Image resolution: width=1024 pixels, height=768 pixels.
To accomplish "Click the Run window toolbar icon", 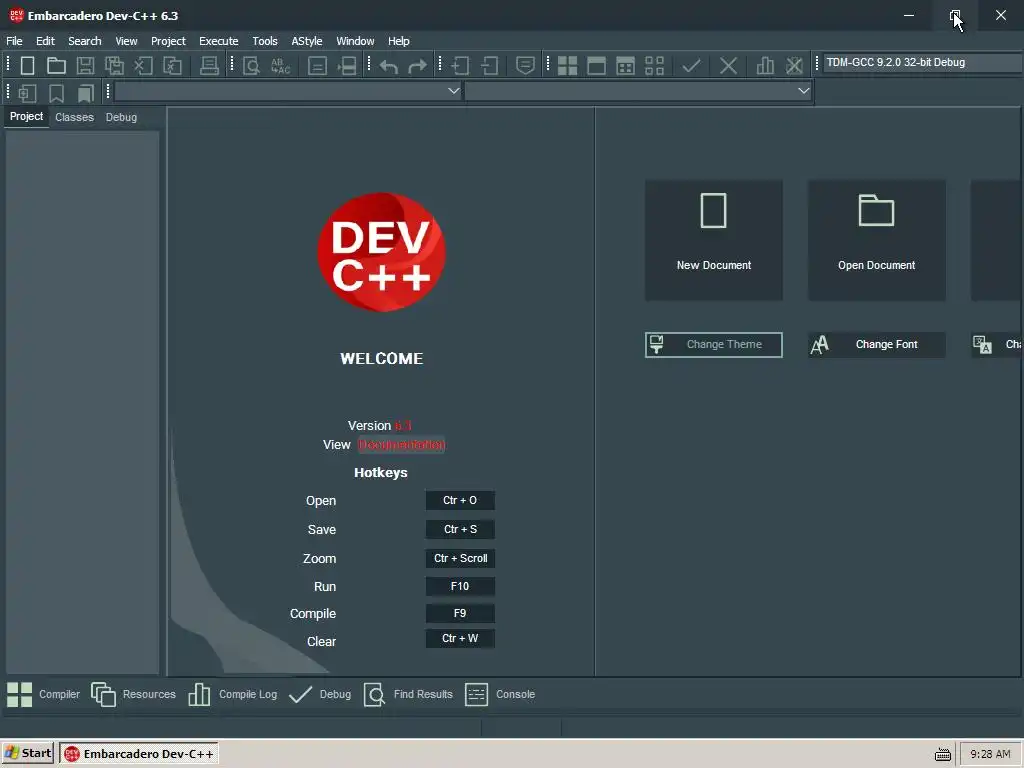I will point(596,65).
